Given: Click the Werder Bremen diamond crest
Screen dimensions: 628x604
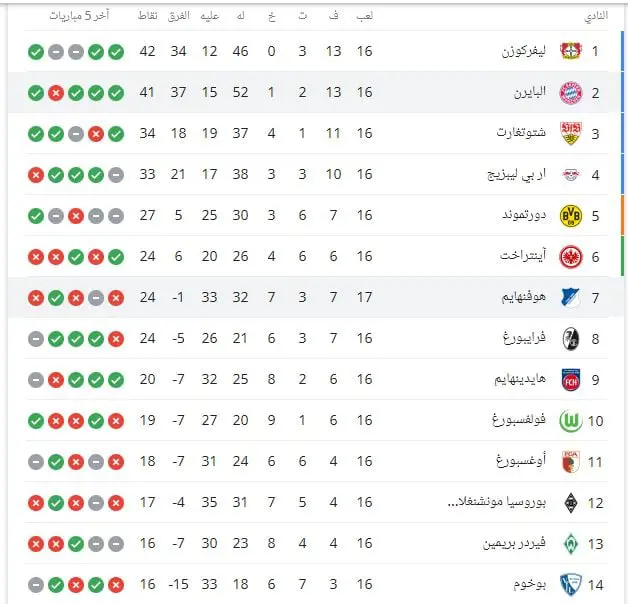Looking at the screenshot, I should (570, 544).
